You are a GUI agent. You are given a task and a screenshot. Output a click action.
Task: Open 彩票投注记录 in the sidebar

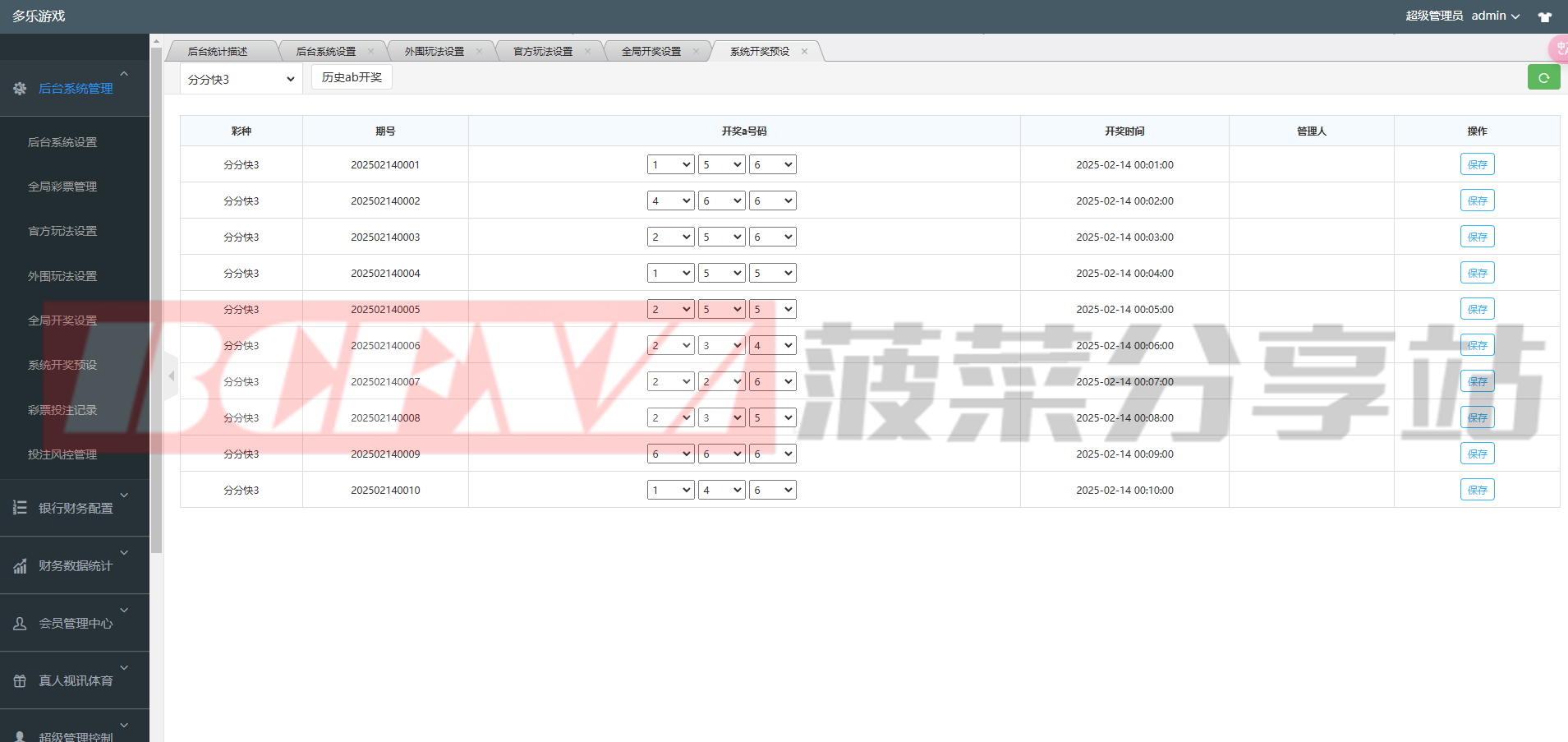point(62,410)
